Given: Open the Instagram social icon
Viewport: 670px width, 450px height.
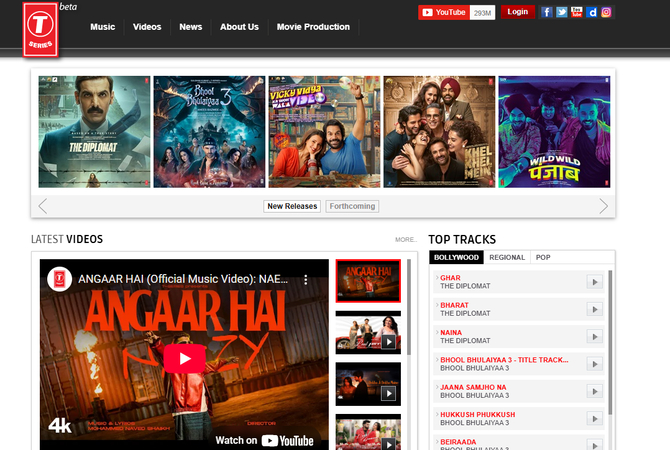Looking at the screenshot, I should pos(606,12).
